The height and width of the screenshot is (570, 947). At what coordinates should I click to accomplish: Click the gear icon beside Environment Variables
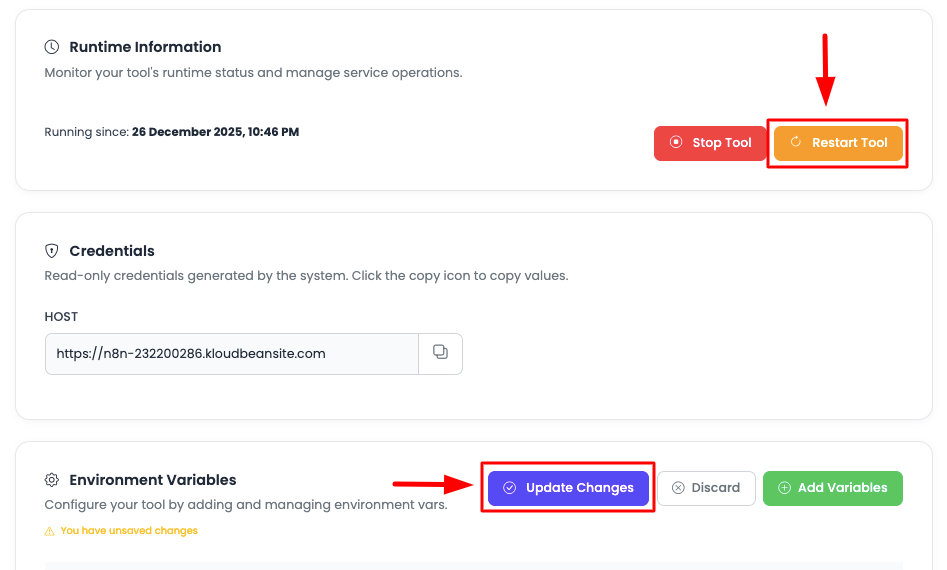(52, 480)
